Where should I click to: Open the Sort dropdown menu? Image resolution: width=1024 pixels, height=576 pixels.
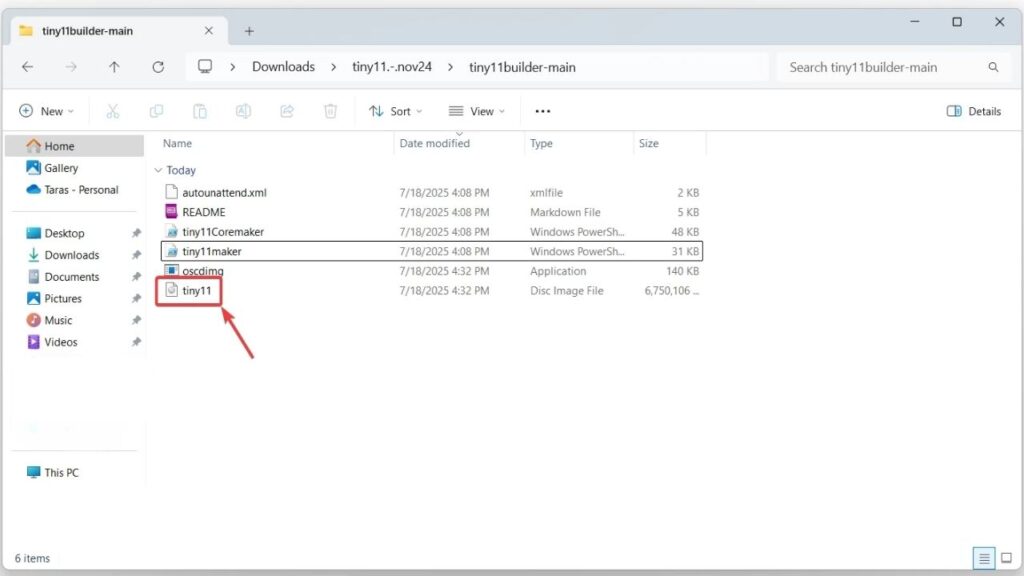coord(396,111)
